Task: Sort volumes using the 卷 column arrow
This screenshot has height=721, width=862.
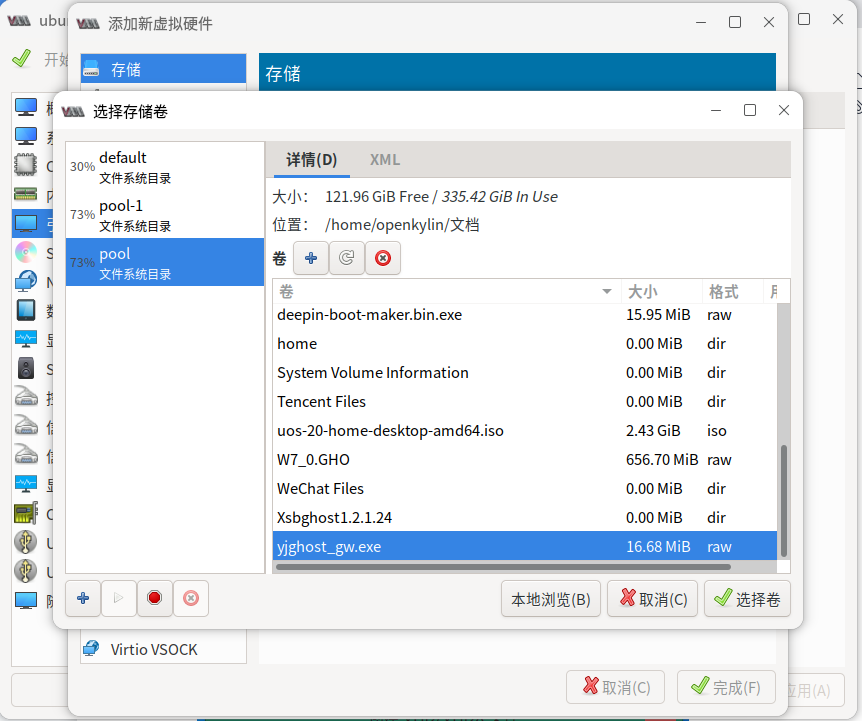Action: click(607, 291)
